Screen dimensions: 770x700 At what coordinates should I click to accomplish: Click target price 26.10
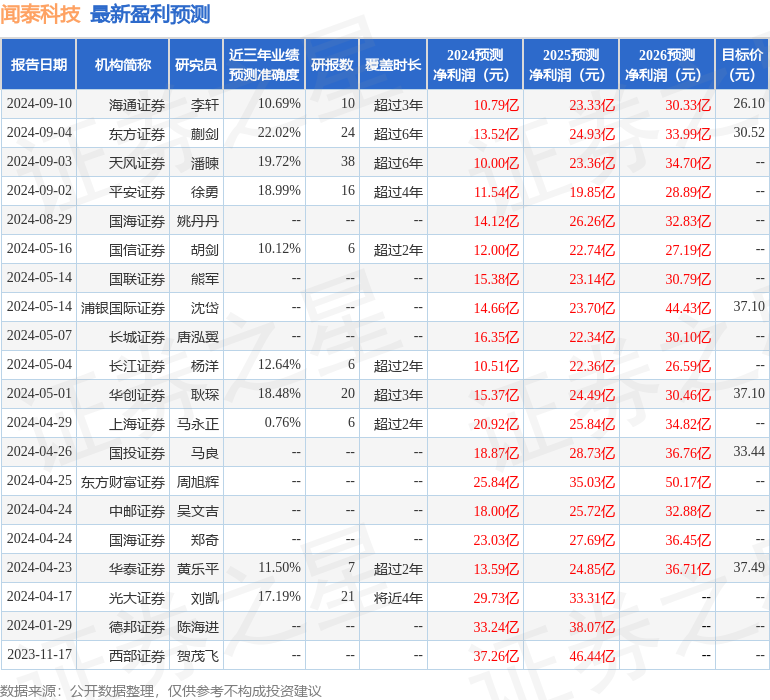[749, 104]
